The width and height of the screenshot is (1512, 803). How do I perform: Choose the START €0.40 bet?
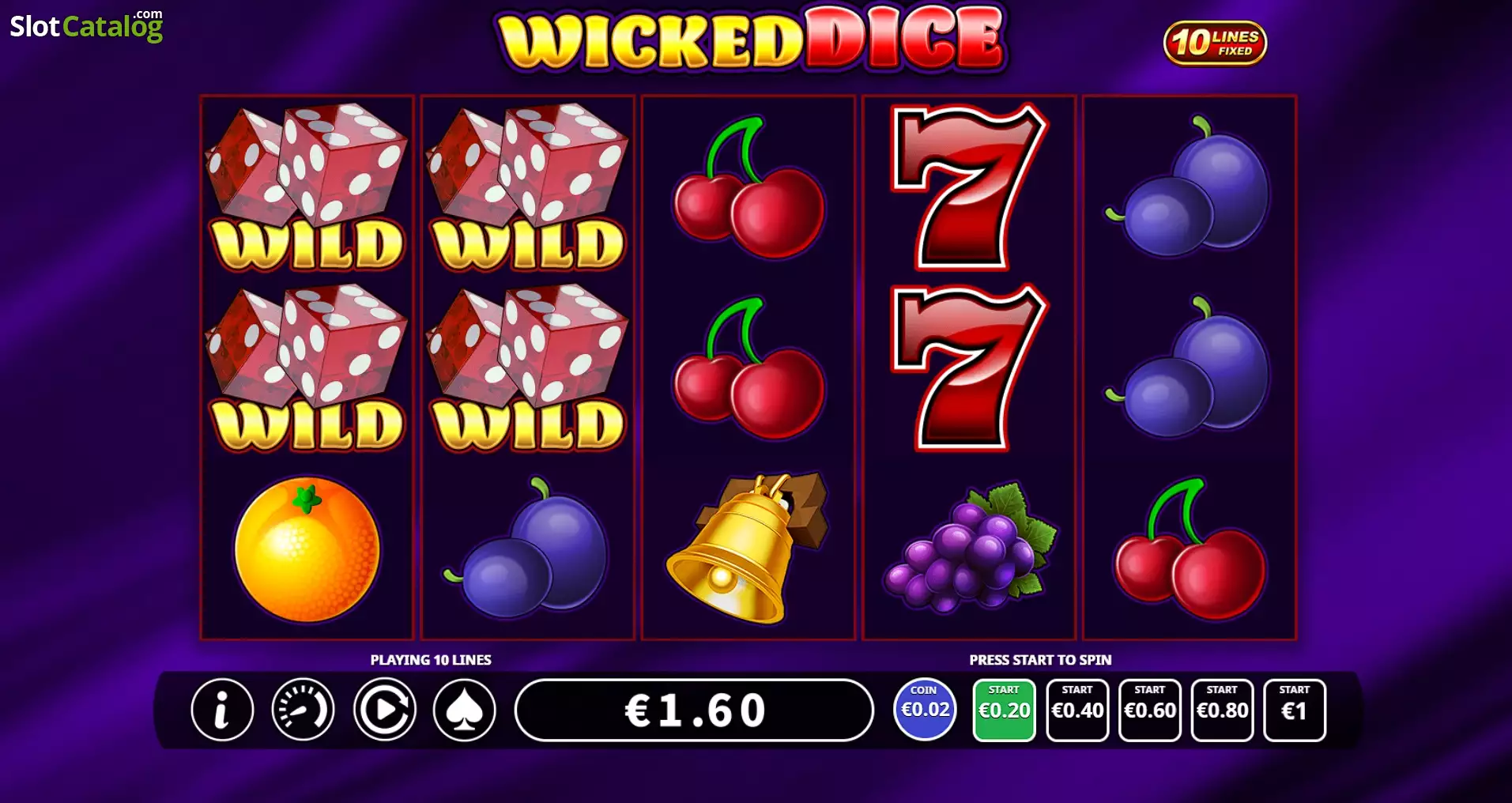1077,710
